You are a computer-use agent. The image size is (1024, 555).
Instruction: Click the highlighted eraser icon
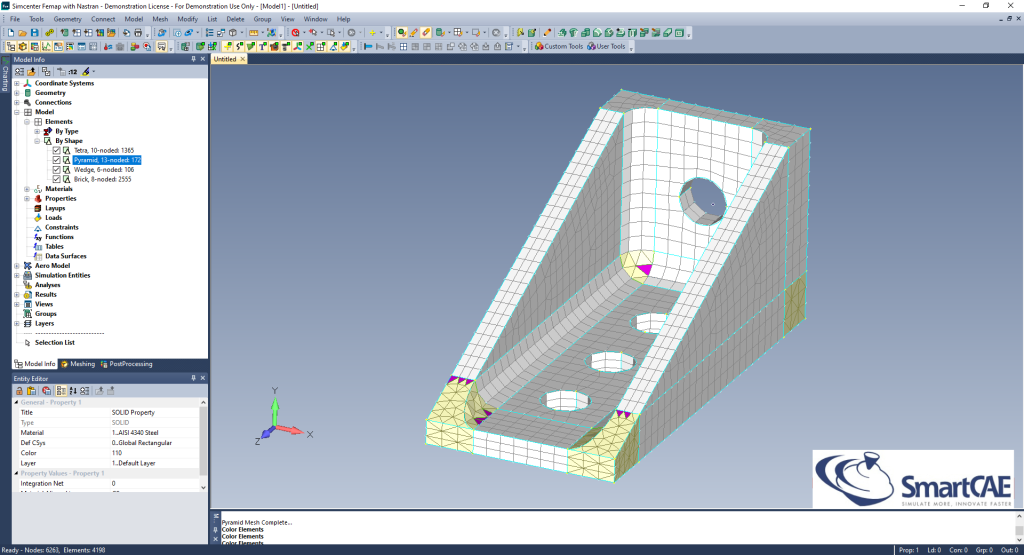click(426, 33)
